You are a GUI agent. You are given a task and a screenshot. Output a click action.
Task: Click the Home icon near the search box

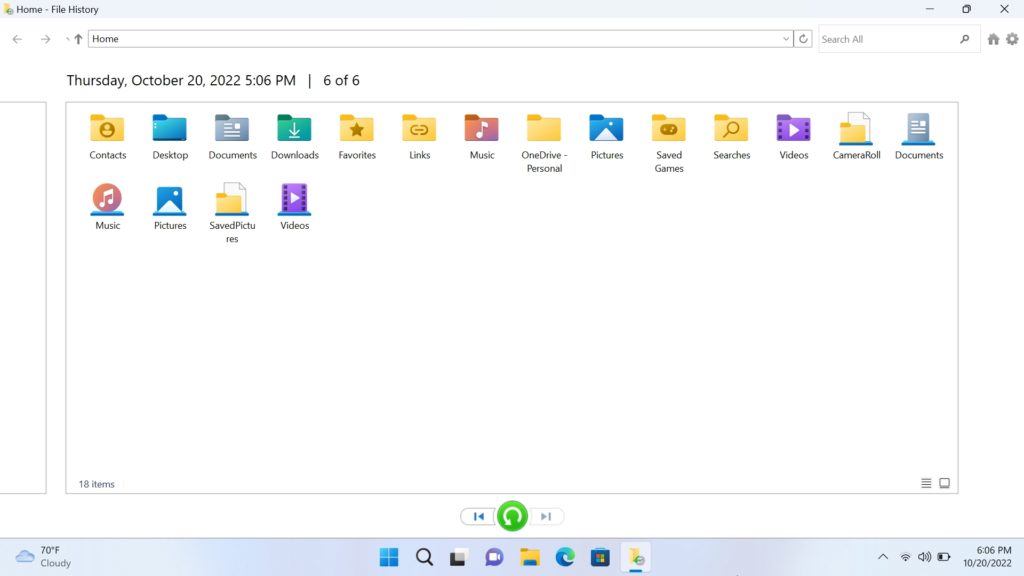click(992, 38)
